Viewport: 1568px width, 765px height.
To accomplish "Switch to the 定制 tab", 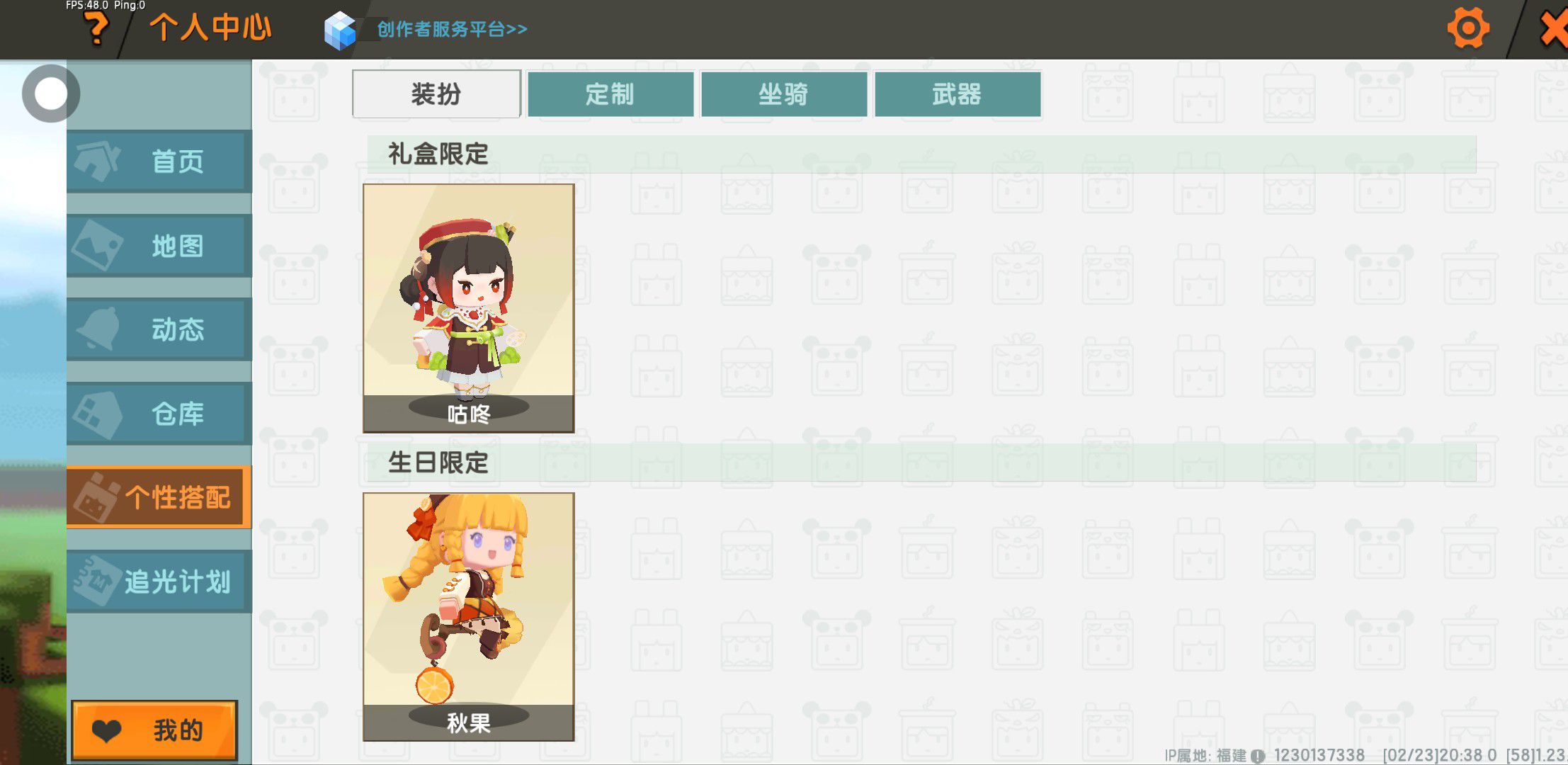I will (610, 93).
